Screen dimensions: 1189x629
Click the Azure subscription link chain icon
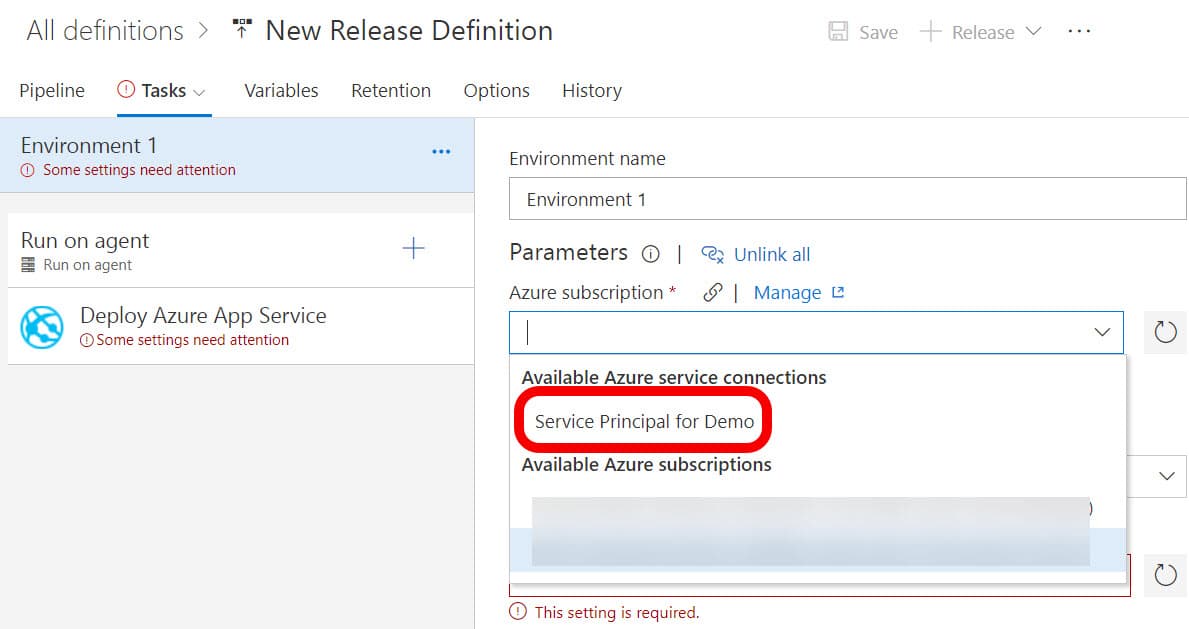point(712,292)
